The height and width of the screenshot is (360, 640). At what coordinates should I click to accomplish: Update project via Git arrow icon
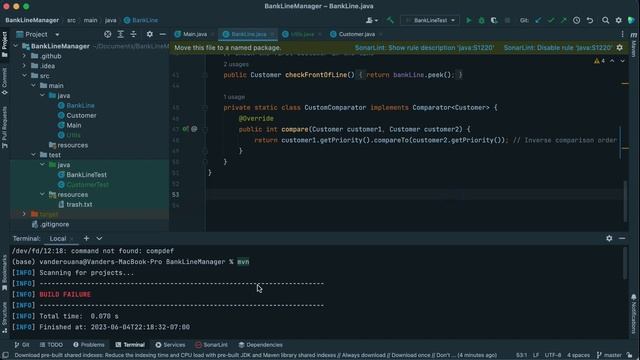coord(538,20)
